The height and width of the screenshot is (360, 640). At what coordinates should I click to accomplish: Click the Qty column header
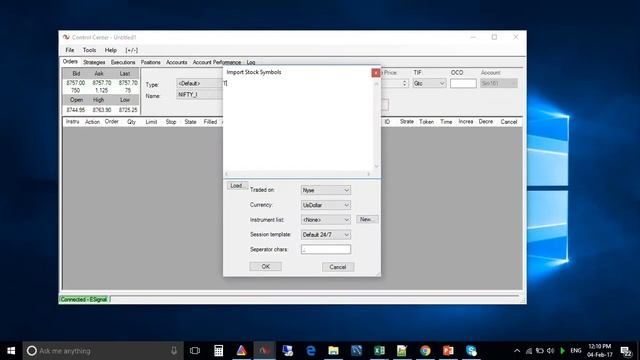131,122
